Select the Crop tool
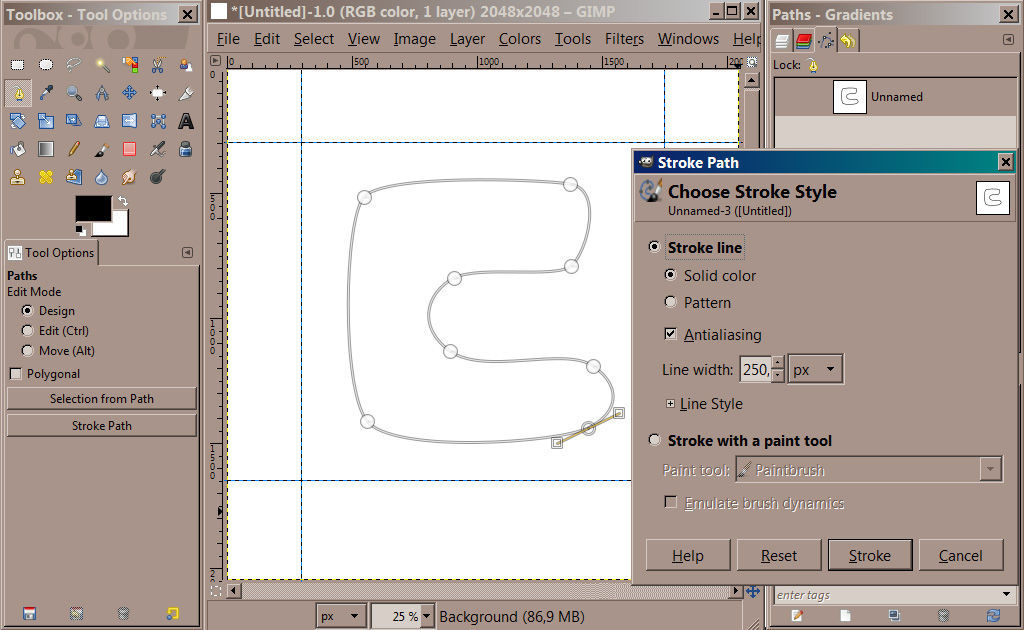The height and width of the screenshot is (630, 1024). click(x=186, y=93)
